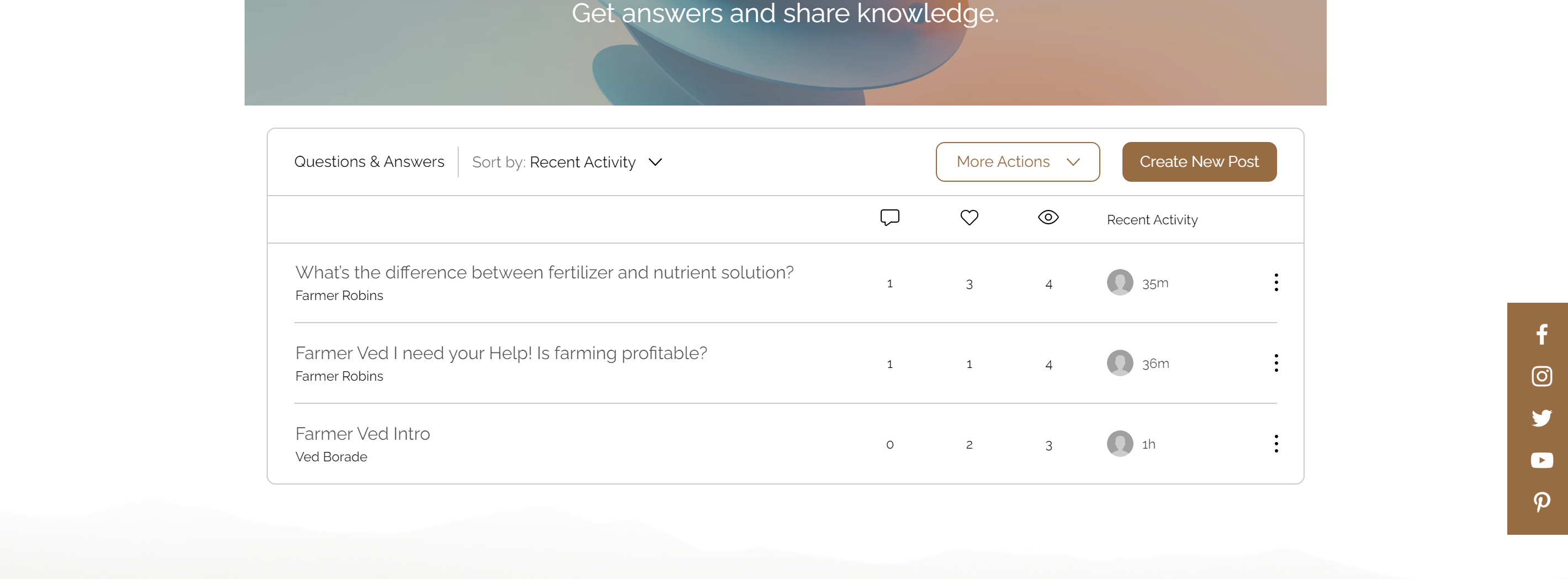Open the Pinterest social link

[x=1541, y=502]
